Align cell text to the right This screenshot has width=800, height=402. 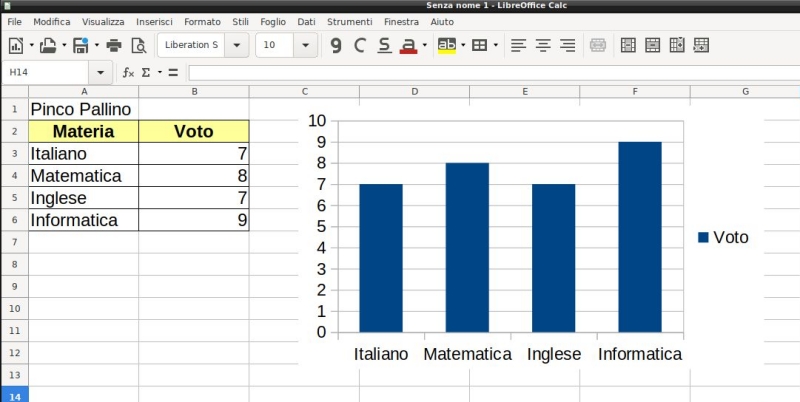567,45
